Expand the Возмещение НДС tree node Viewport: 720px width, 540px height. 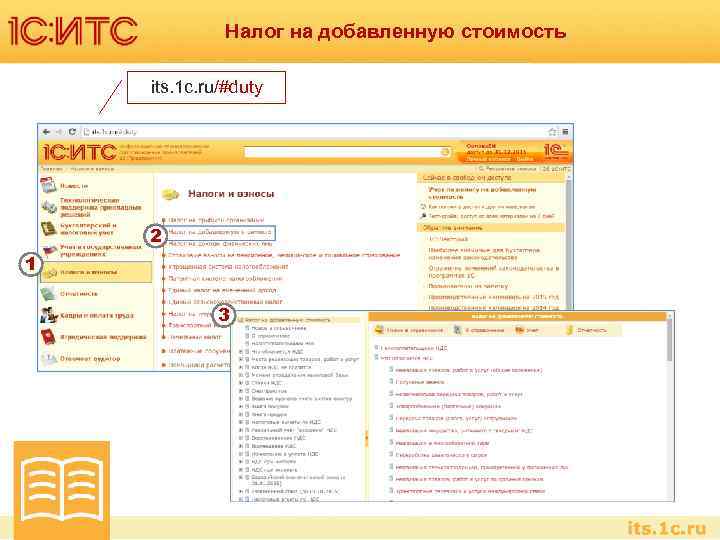241,446
